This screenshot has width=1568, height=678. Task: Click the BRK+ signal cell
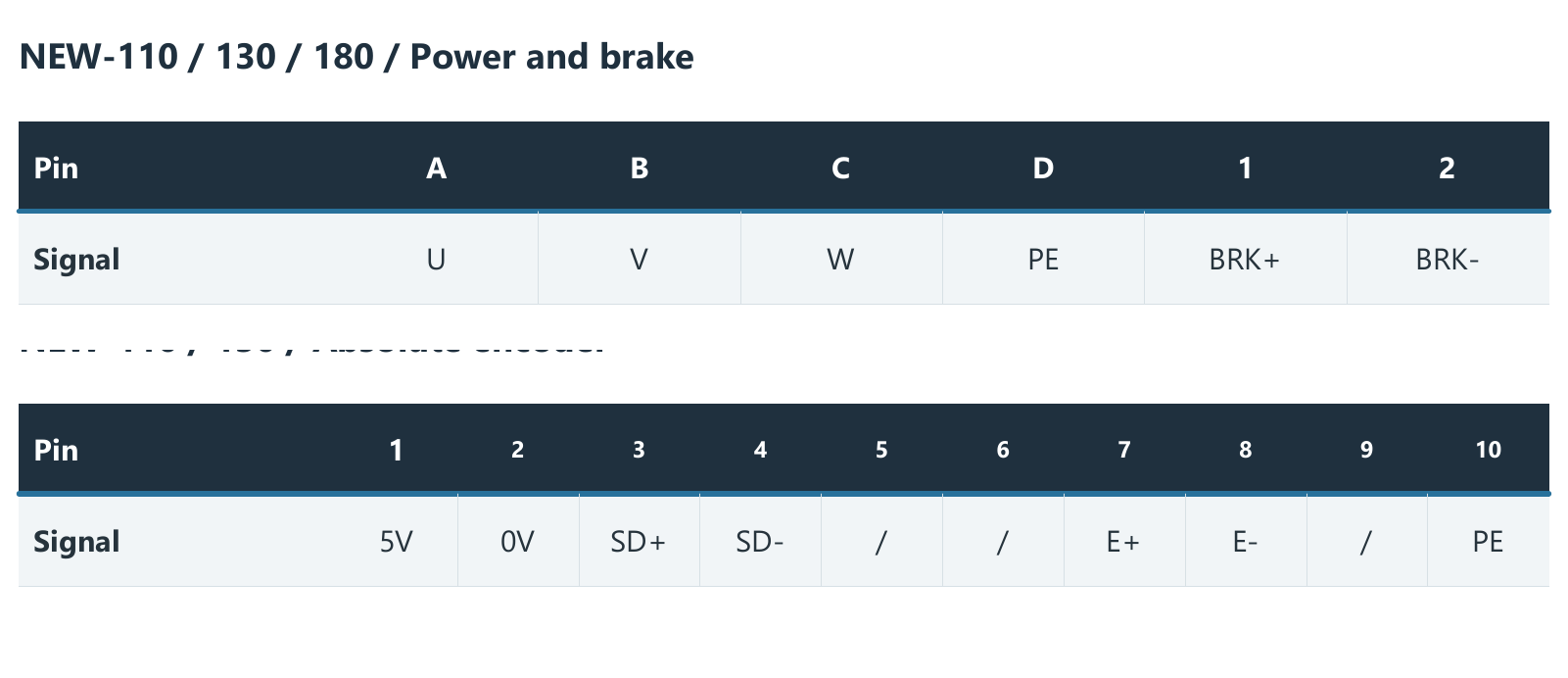(1245, 259)
